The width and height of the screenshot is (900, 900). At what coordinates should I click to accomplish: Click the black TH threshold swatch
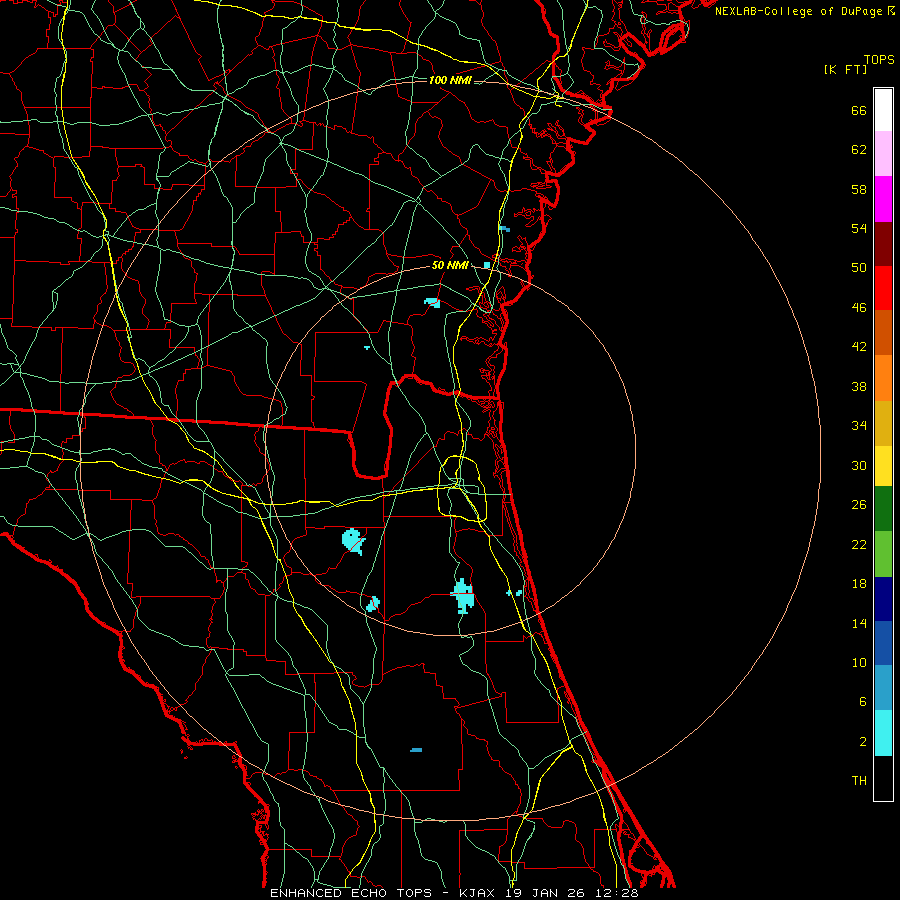[883, 778]
